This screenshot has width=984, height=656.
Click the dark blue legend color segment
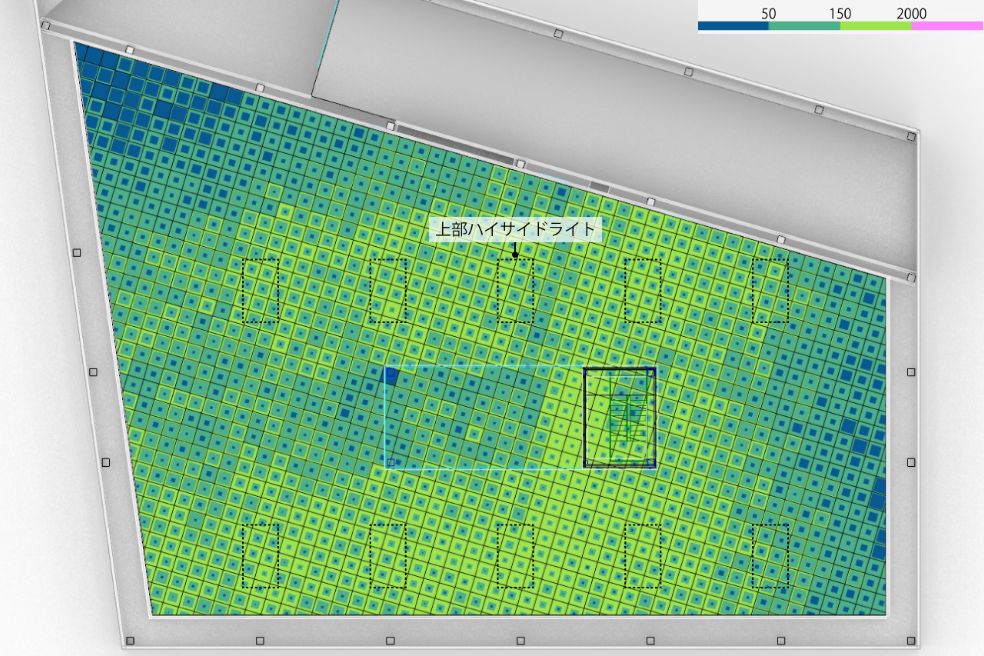(x=732, y=27)
